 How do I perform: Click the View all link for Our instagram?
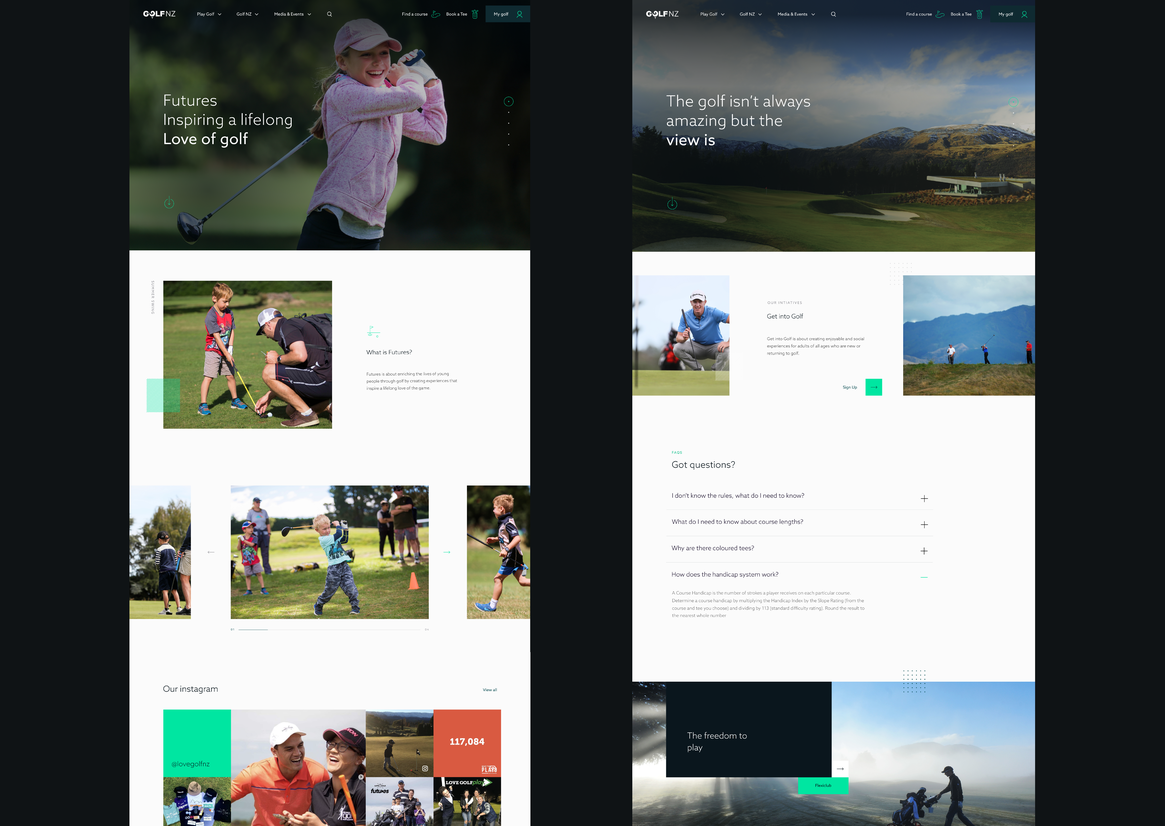point(489,690)
